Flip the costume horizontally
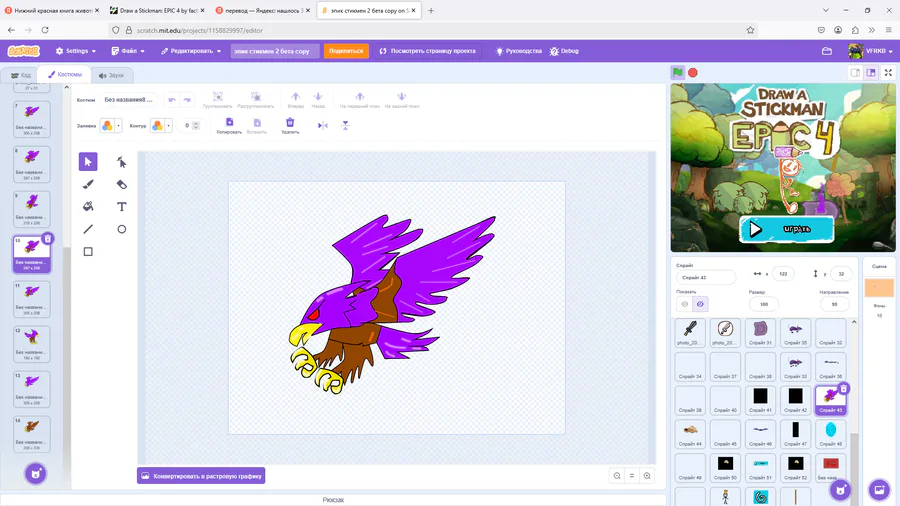 tap(323, 125)
